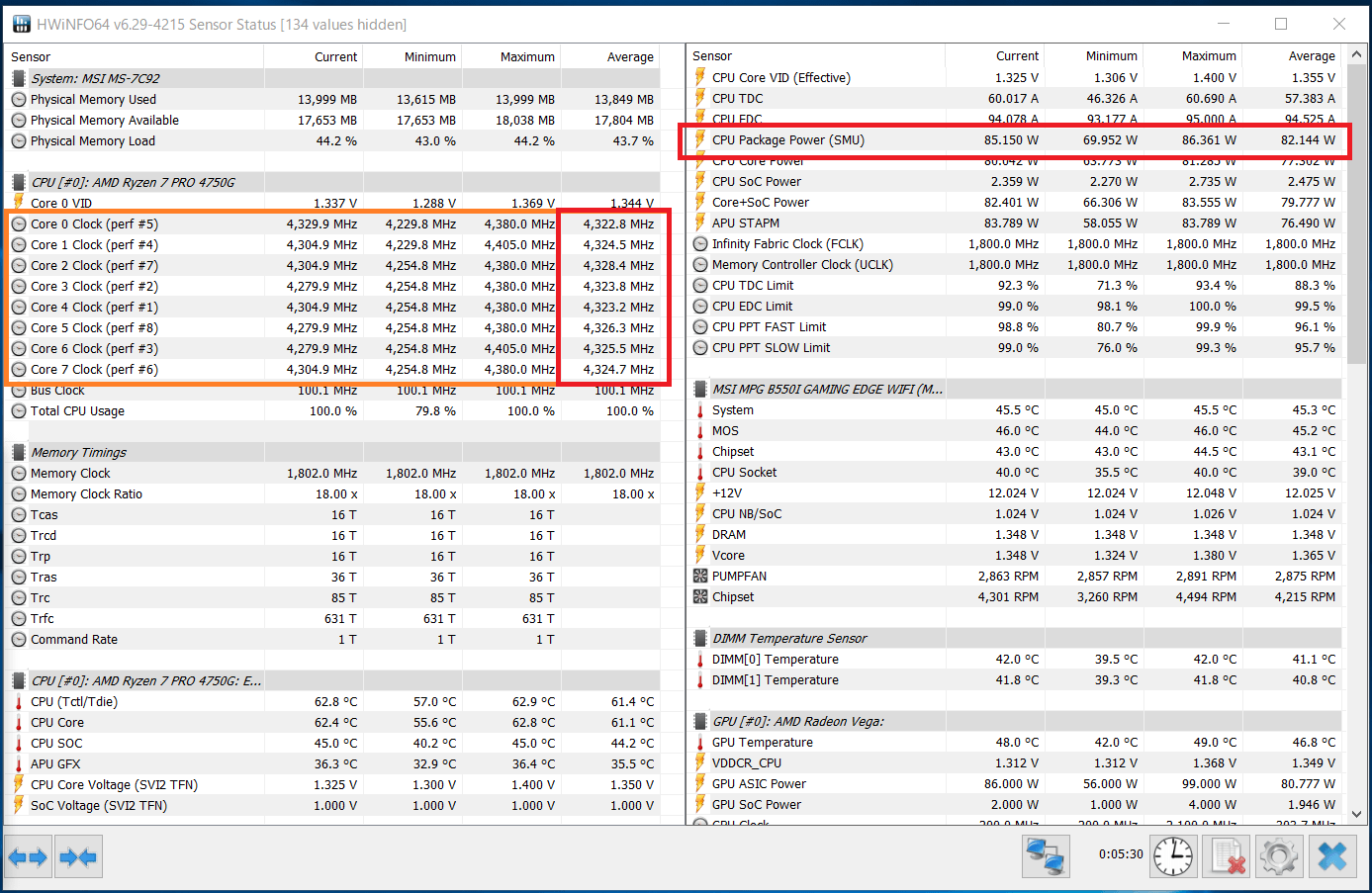Select the Vcore row
The height and width of the screenshot is (893, 1372).
1015,555
